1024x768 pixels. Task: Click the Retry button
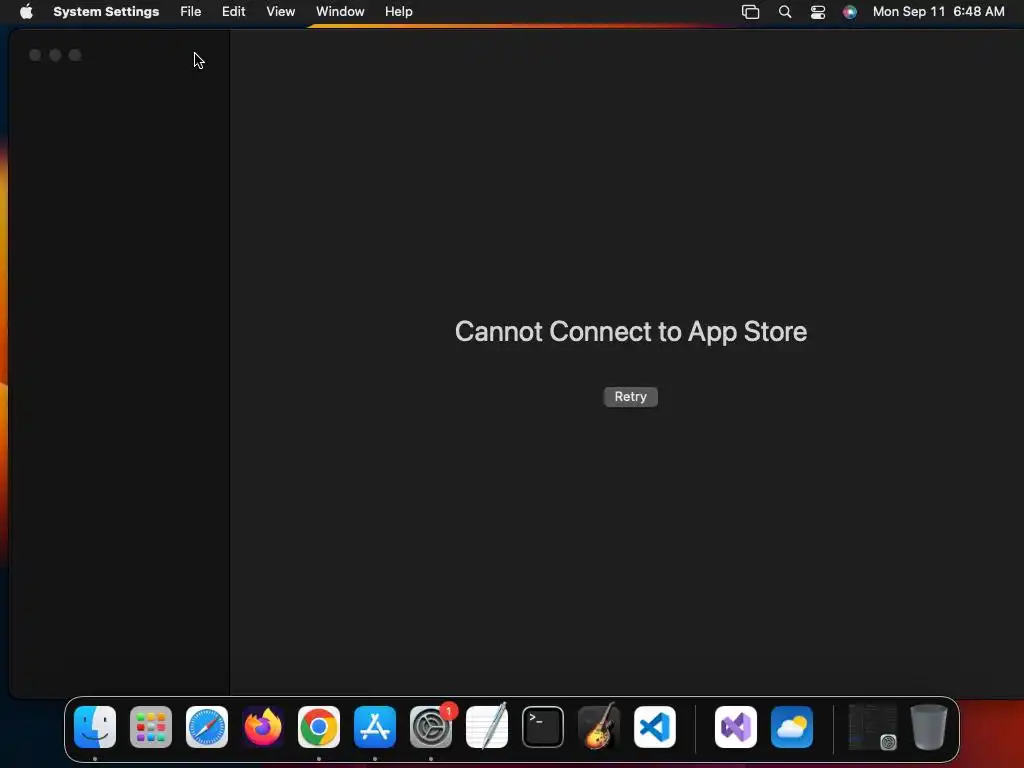pyautogui.click(x=630, y=396)
